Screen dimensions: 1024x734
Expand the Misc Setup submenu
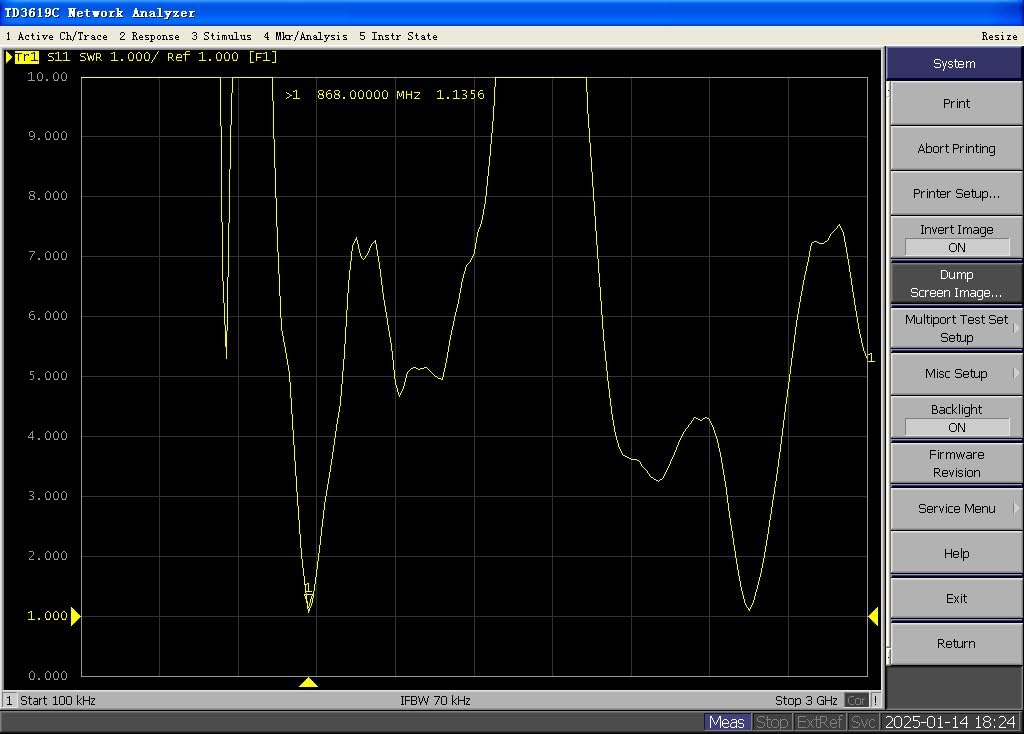954,373
